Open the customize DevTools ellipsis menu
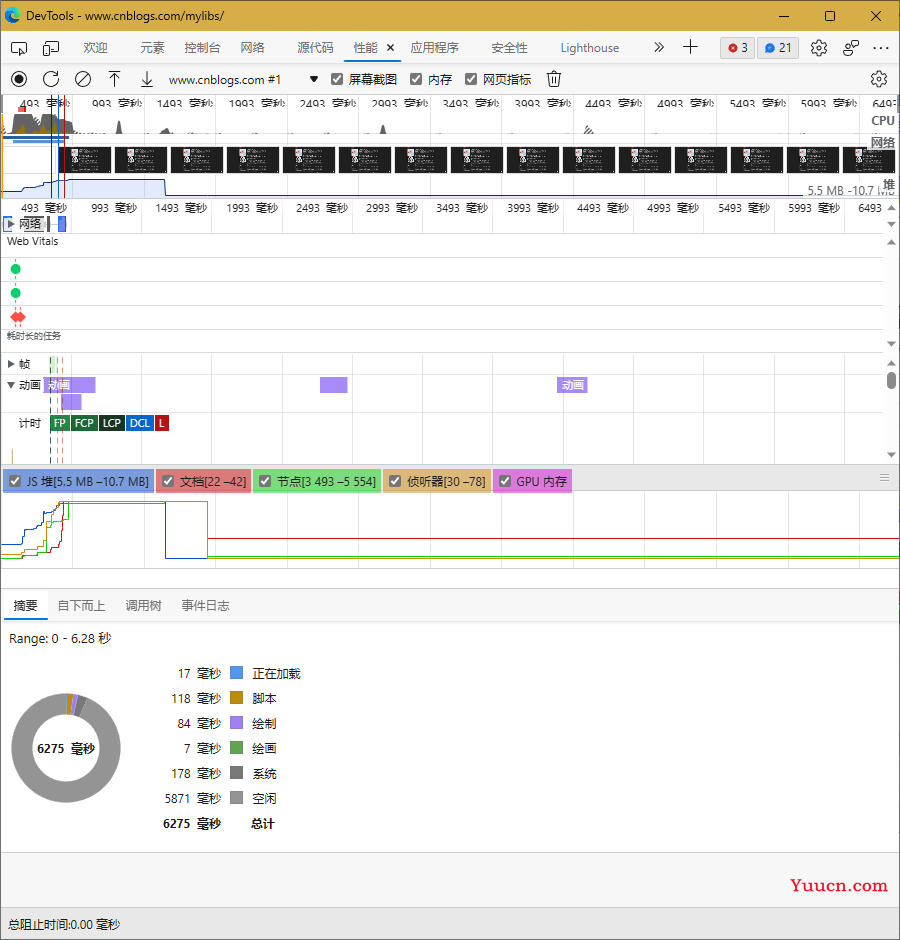This screenshot has height=940, width=900. [881, 48]
